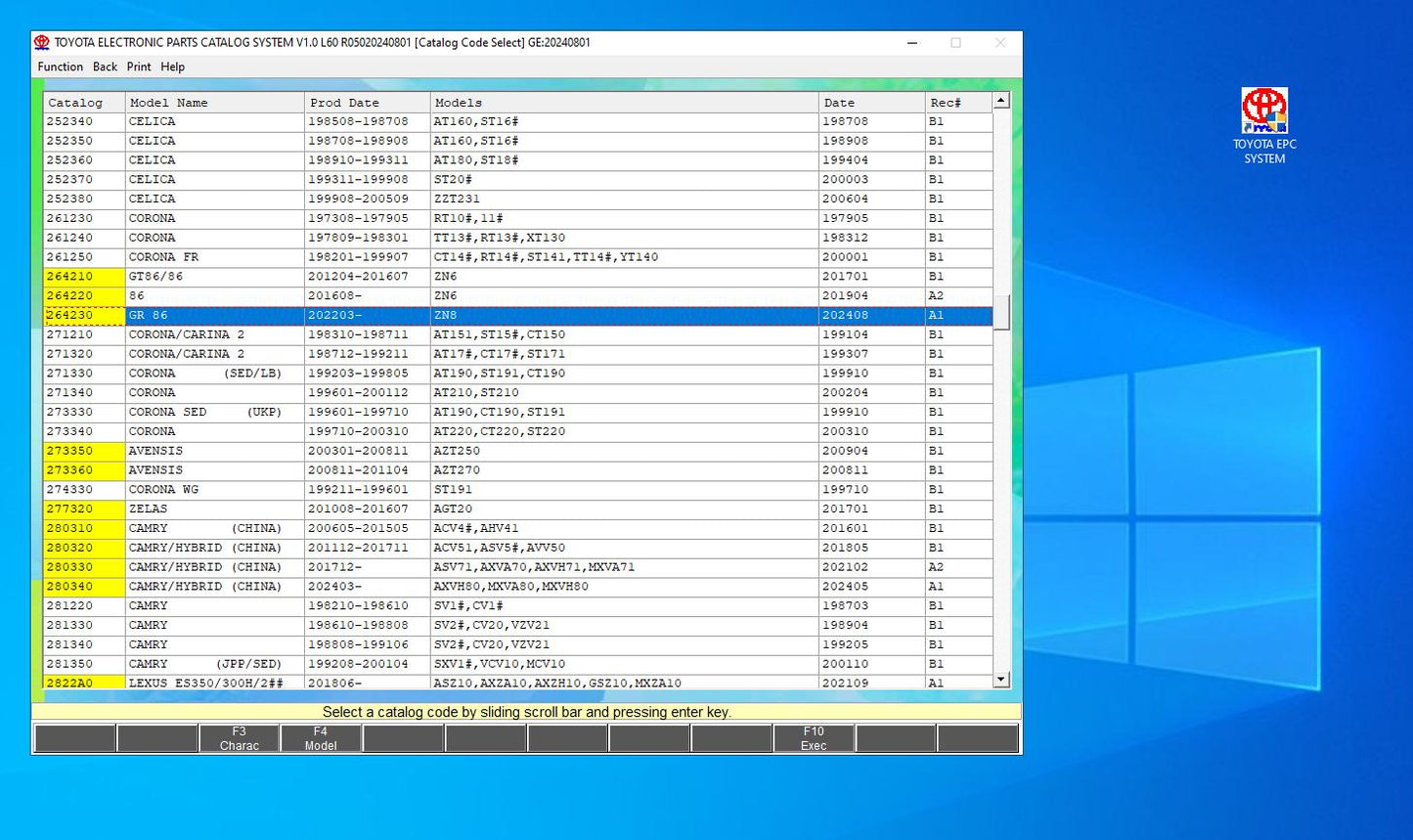Select catalog 261240 CORONA row

(x=518, y=238)
